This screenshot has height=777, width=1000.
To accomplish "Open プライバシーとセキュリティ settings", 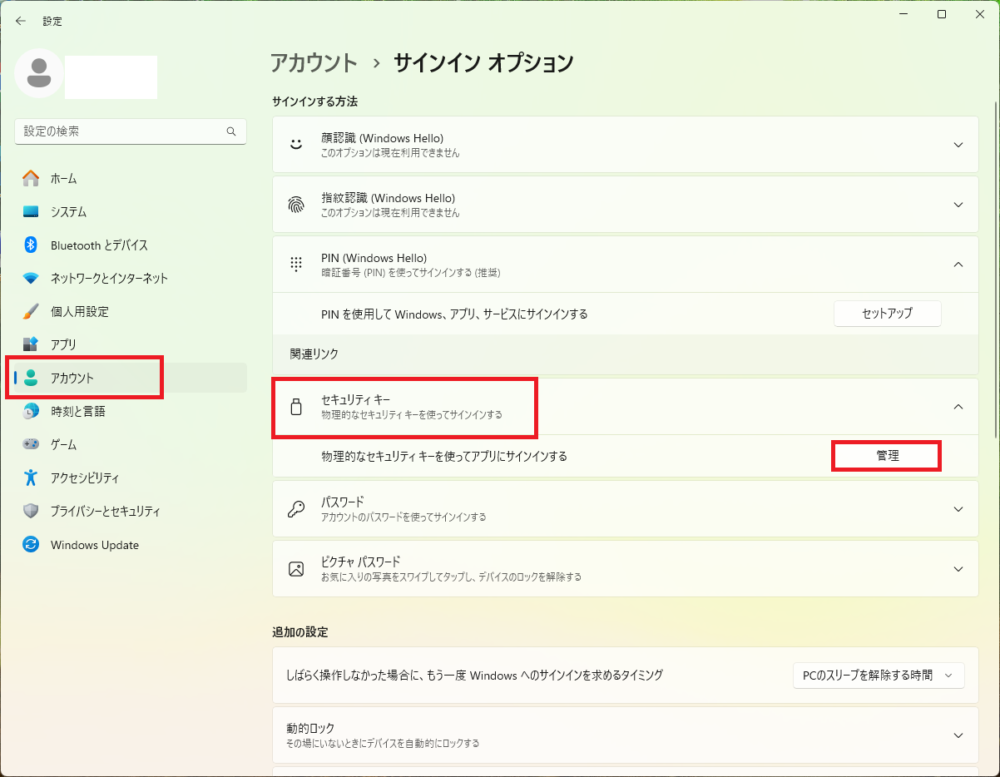I will pyautogui.click(x=104, y=511).
